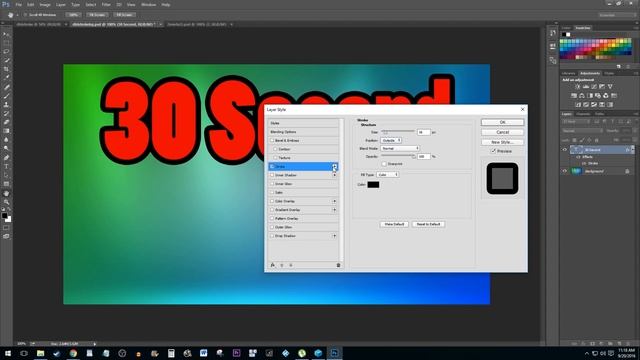Enable the Color Overlay checkbox
This screenshot has width=640, height=360.
coord(272,201)
